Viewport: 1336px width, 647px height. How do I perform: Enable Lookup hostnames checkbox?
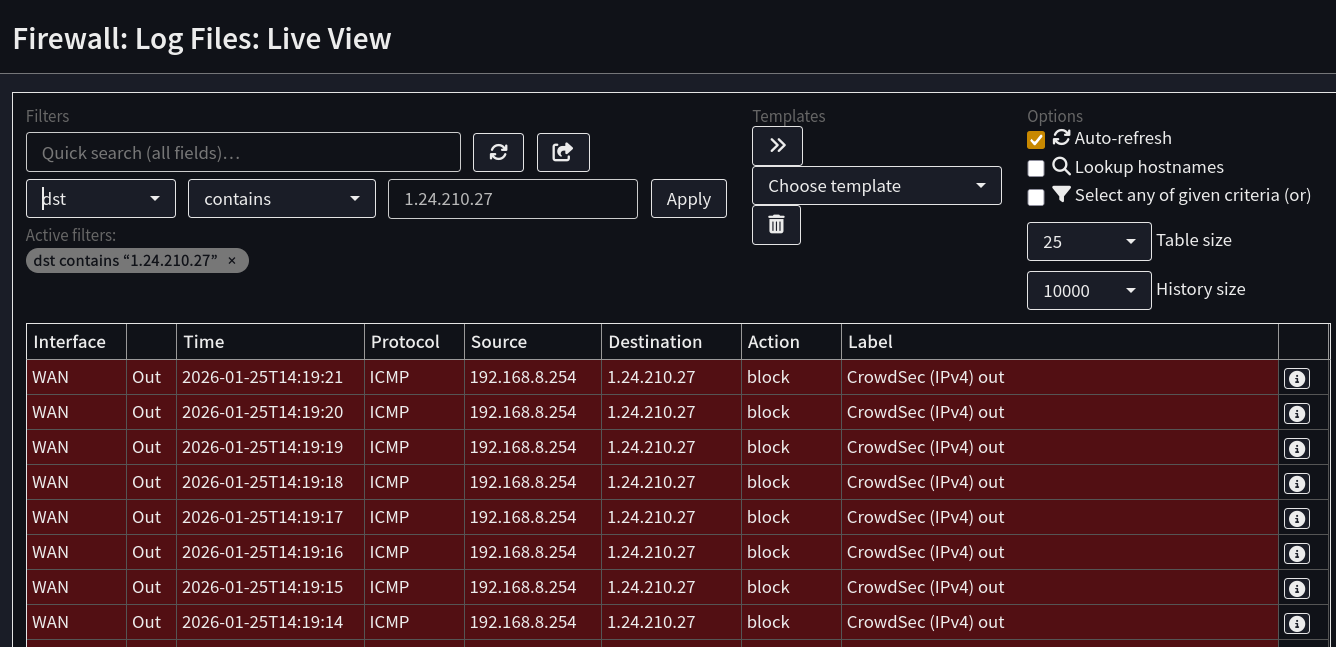[1036, 168]
